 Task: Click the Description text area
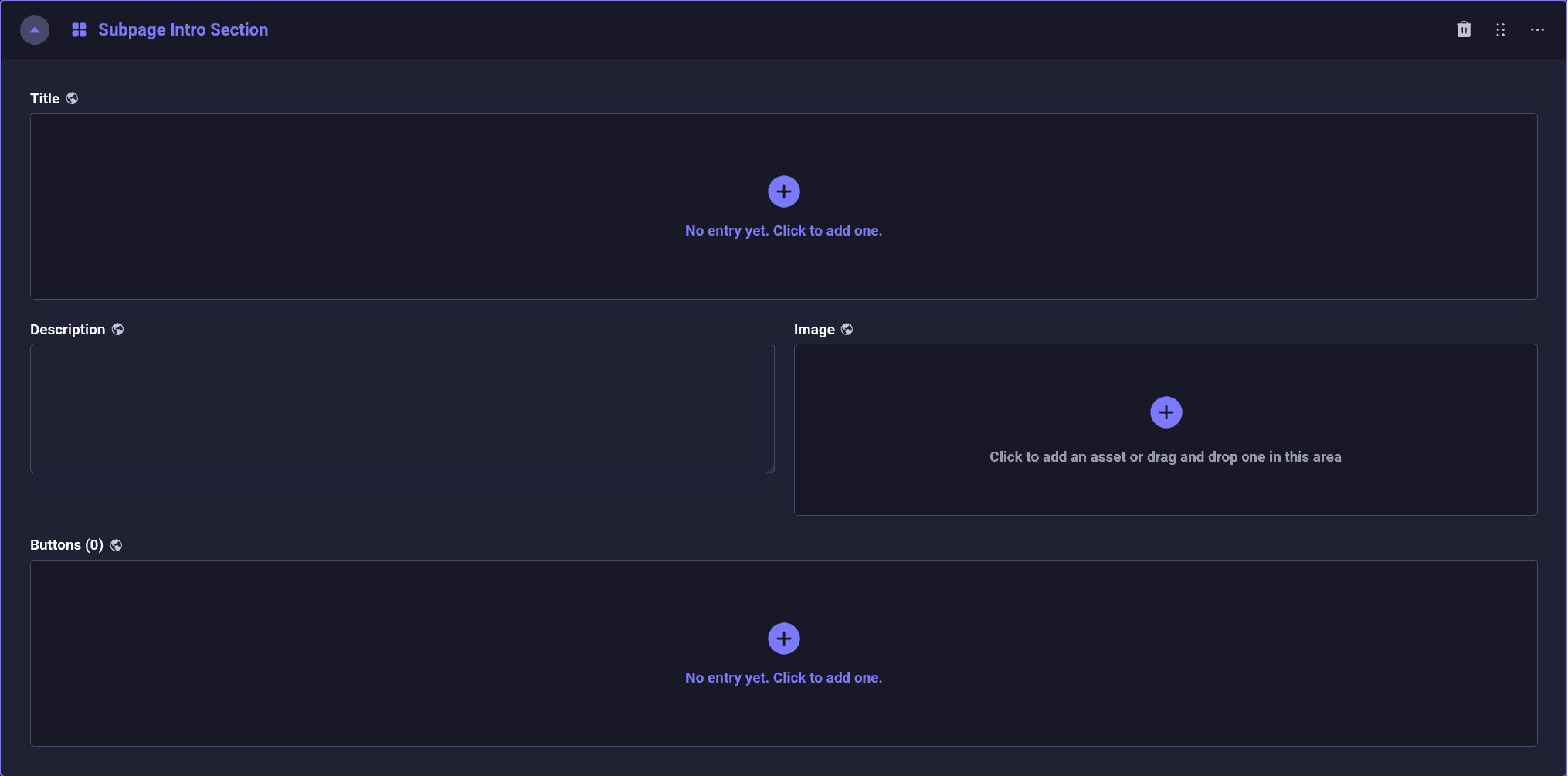402,408
